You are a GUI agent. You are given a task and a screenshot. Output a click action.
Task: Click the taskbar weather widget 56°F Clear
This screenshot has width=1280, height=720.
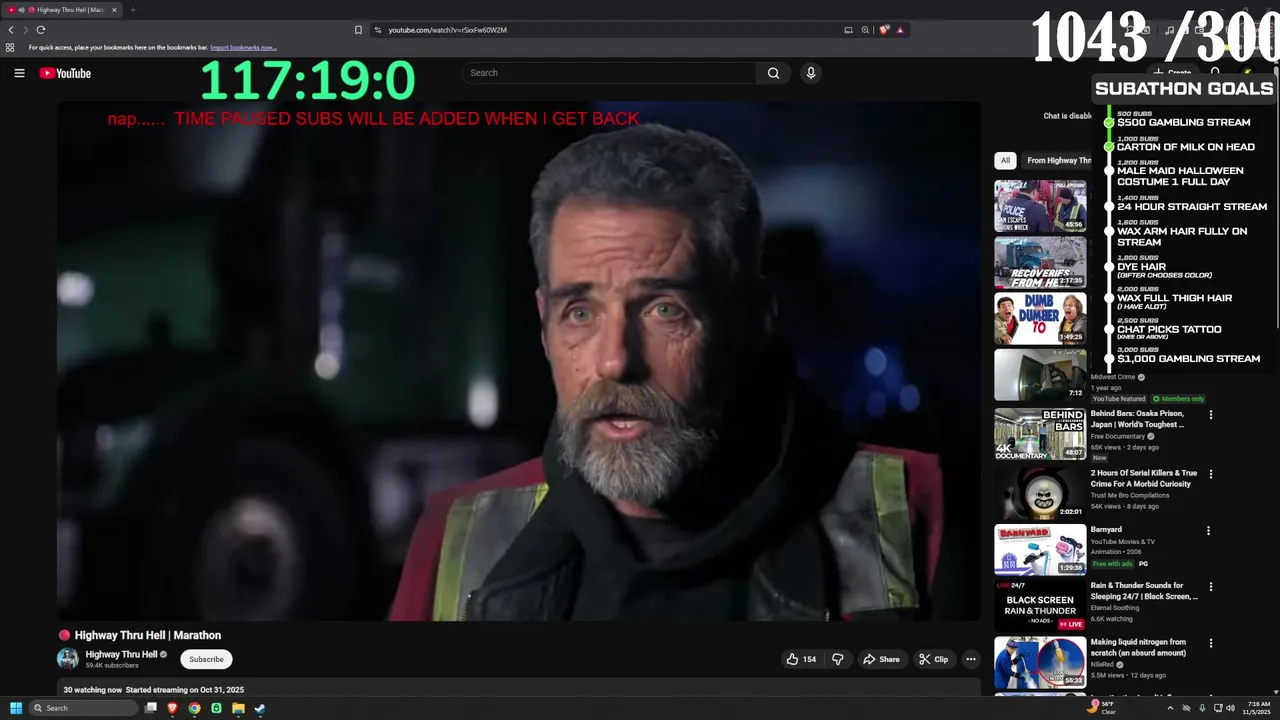click(x=1100, y=708)
